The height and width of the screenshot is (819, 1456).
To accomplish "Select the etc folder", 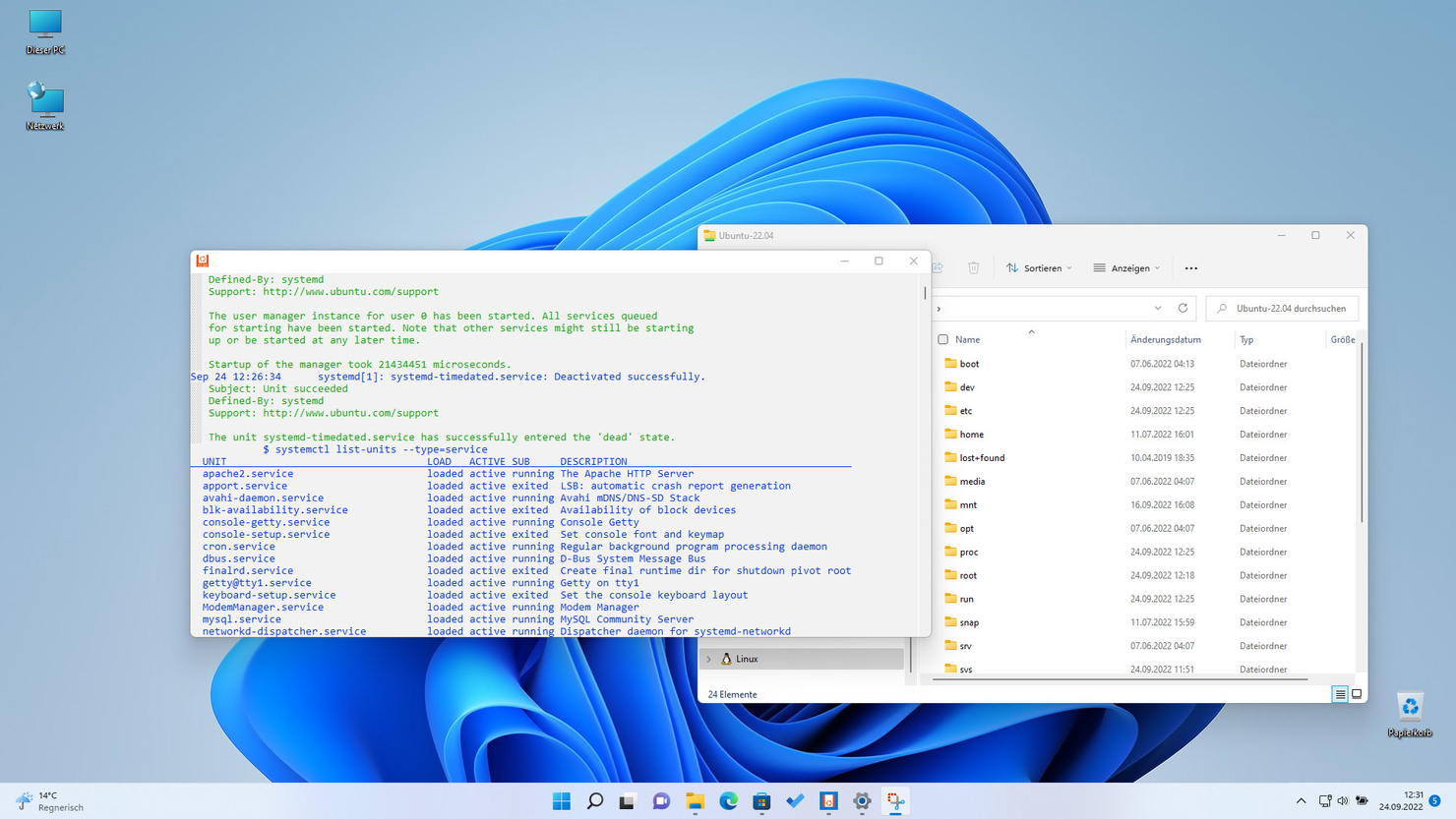I will click(x=965, y=410).
